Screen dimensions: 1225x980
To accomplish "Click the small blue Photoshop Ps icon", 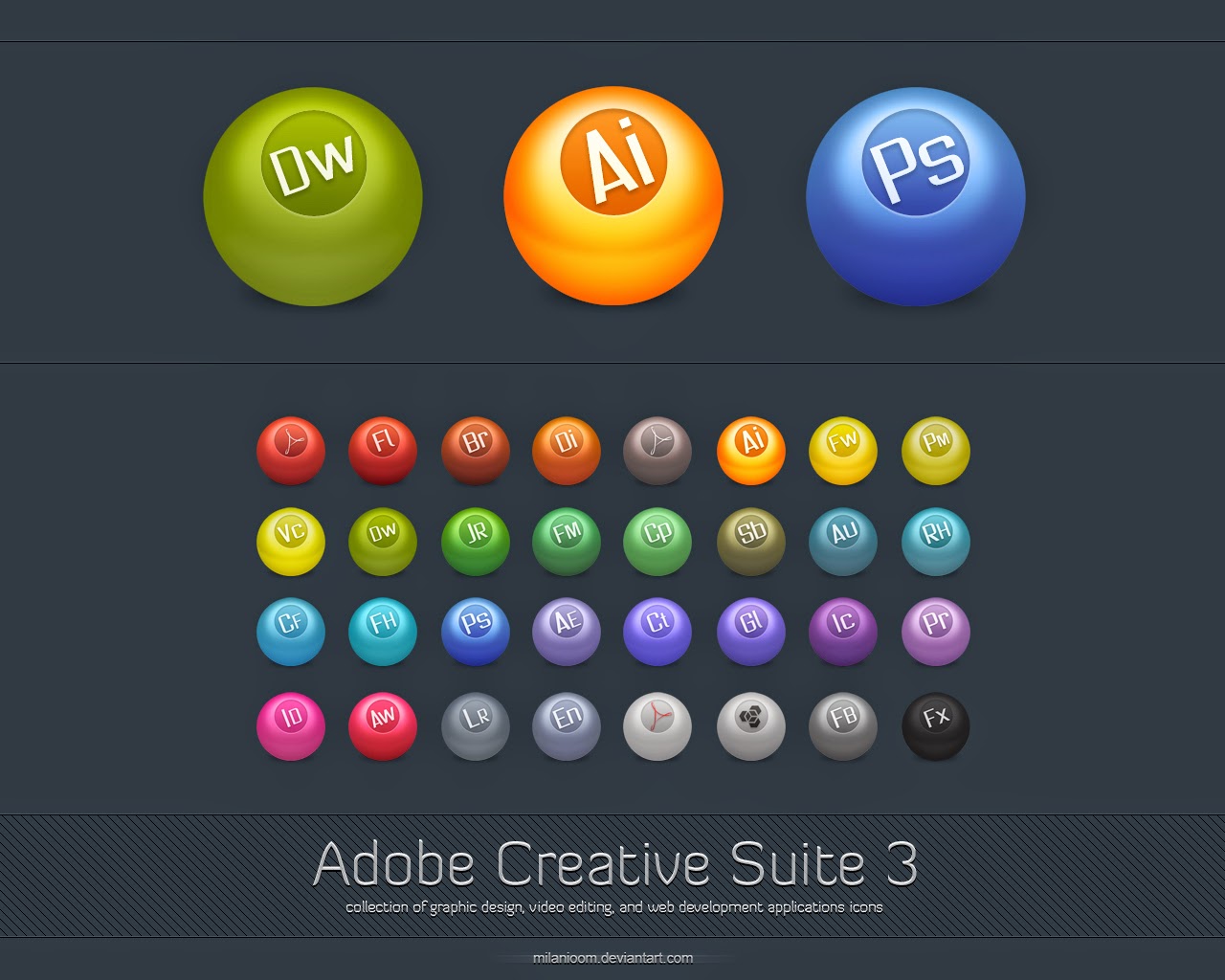I will (x=476, y=632).
